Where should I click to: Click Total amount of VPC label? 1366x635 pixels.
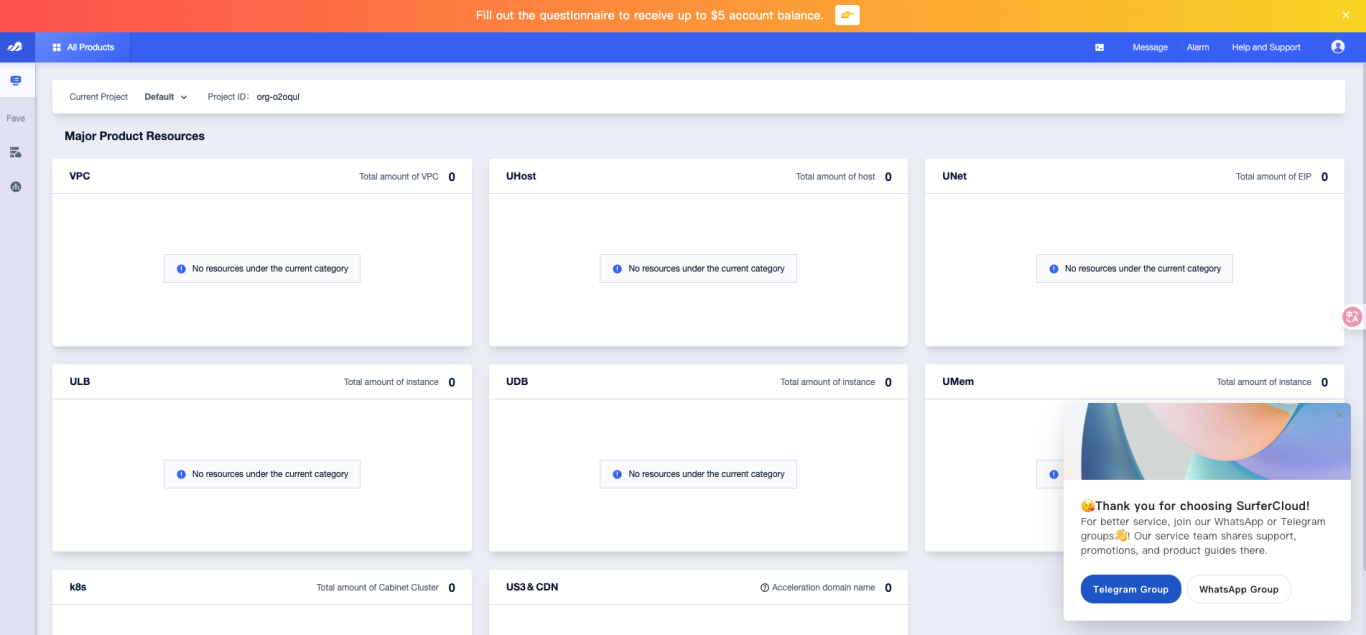click(399, 177)
